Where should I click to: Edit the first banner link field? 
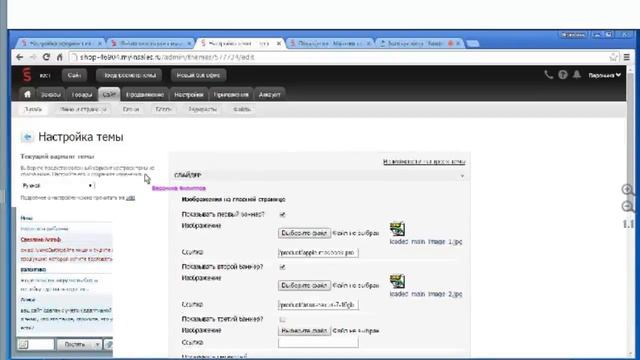(318, 253)
